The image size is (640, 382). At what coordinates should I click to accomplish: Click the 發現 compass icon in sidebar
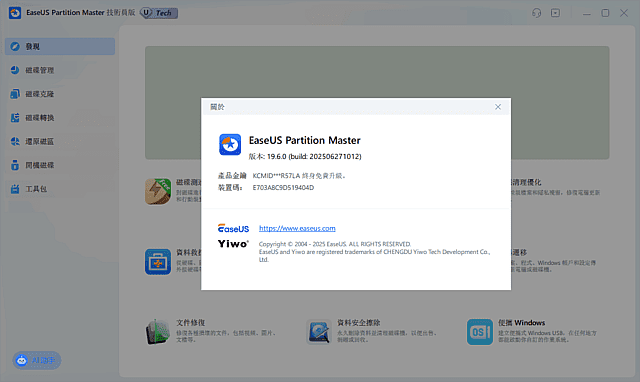point(15,47)
